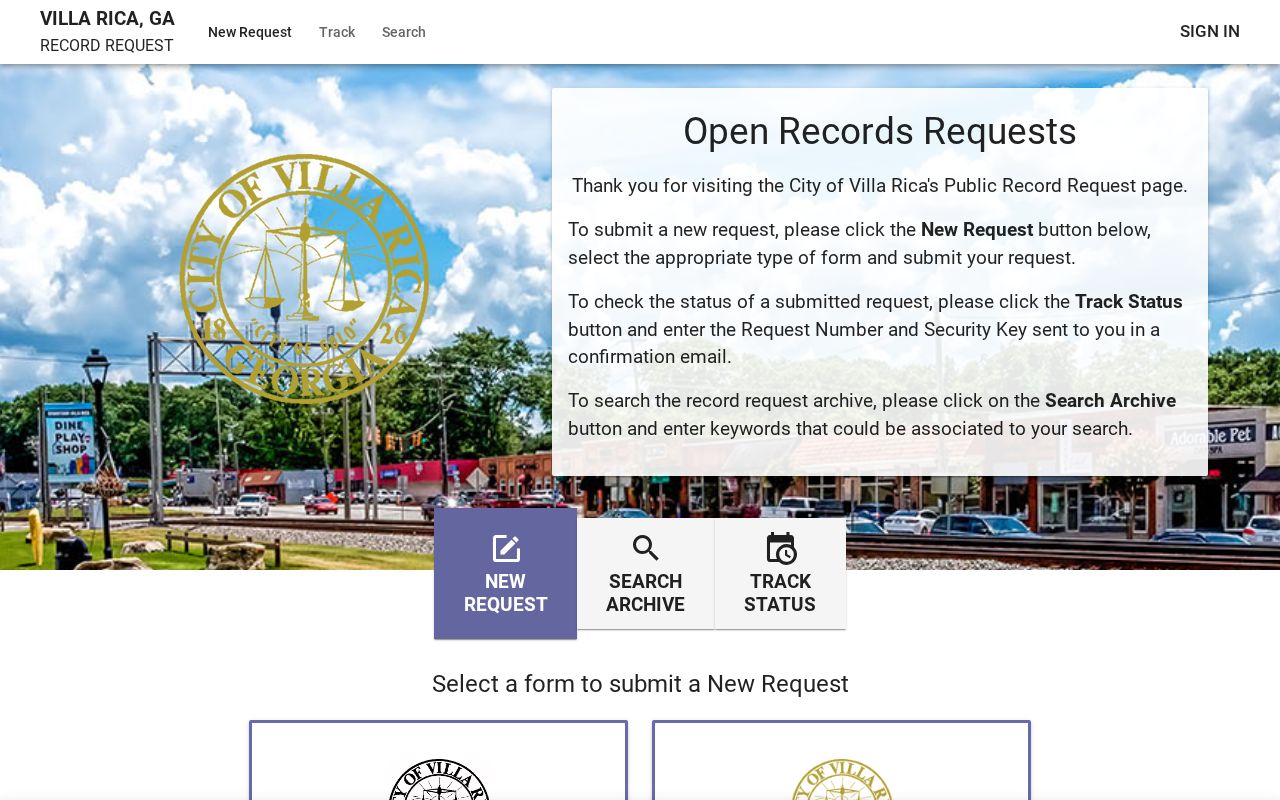Click the Search Archive magnifier icon
1280x800 pixels.
(646, 548)
